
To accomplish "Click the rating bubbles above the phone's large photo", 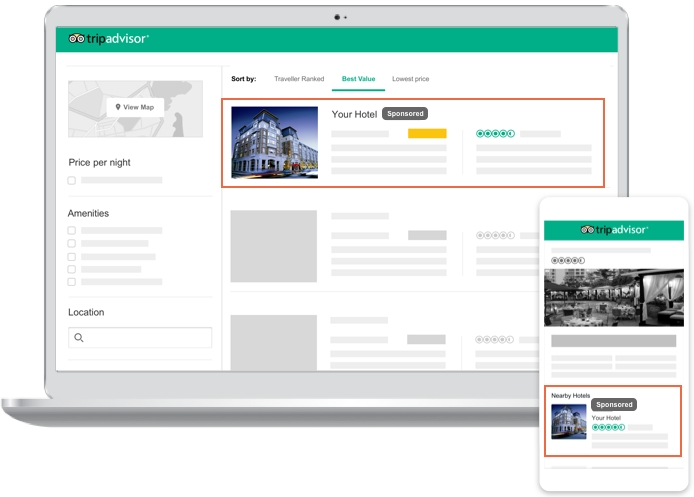I will [567, 260].
